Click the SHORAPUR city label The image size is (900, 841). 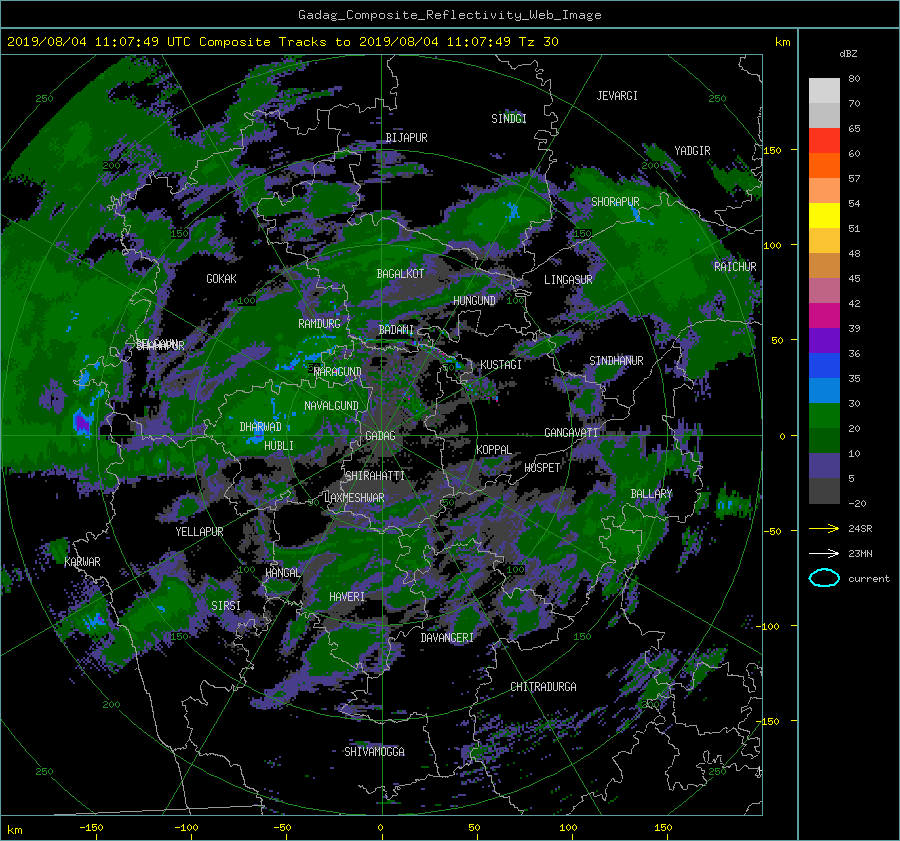[615, 202]
